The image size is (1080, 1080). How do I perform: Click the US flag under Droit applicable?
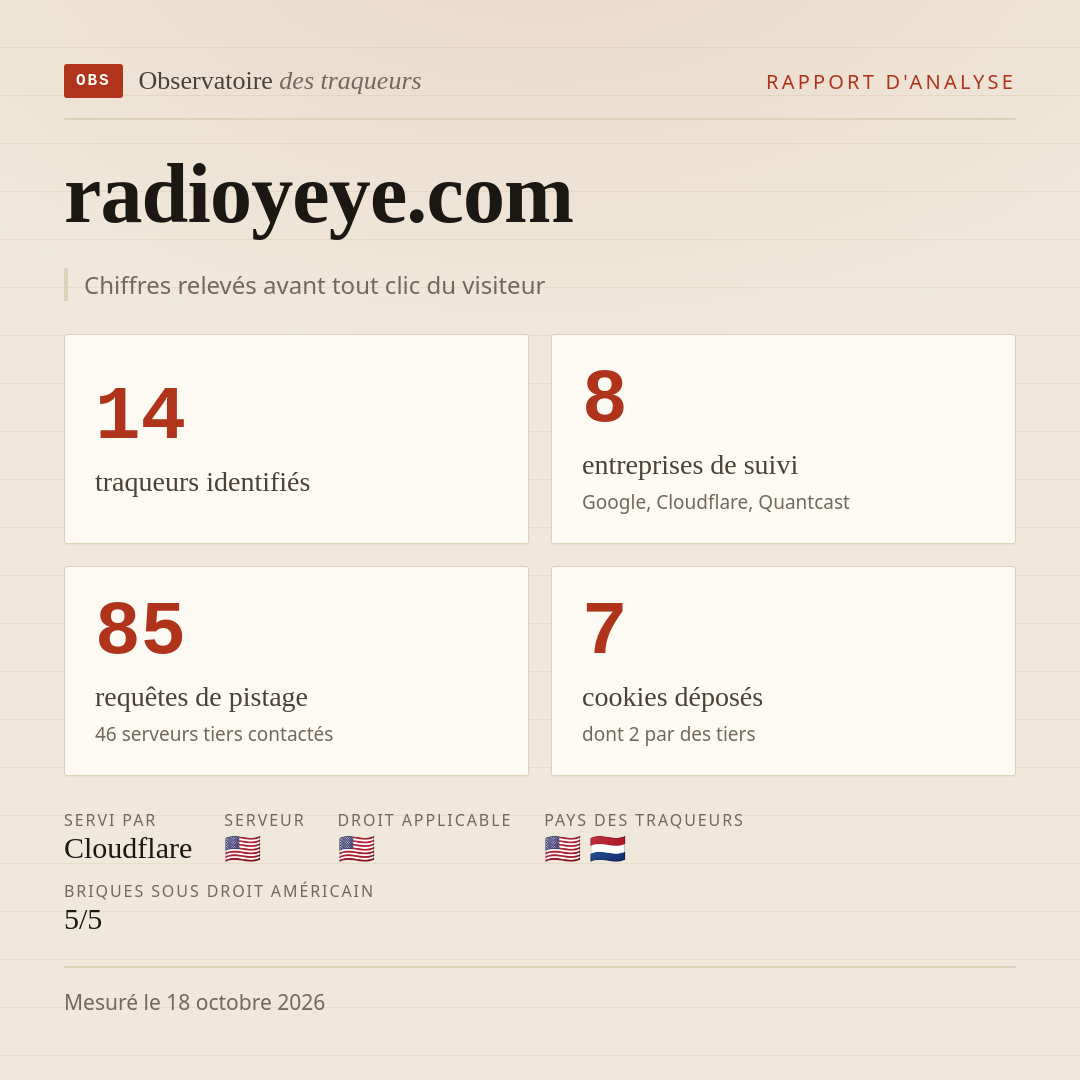(356, 849)
